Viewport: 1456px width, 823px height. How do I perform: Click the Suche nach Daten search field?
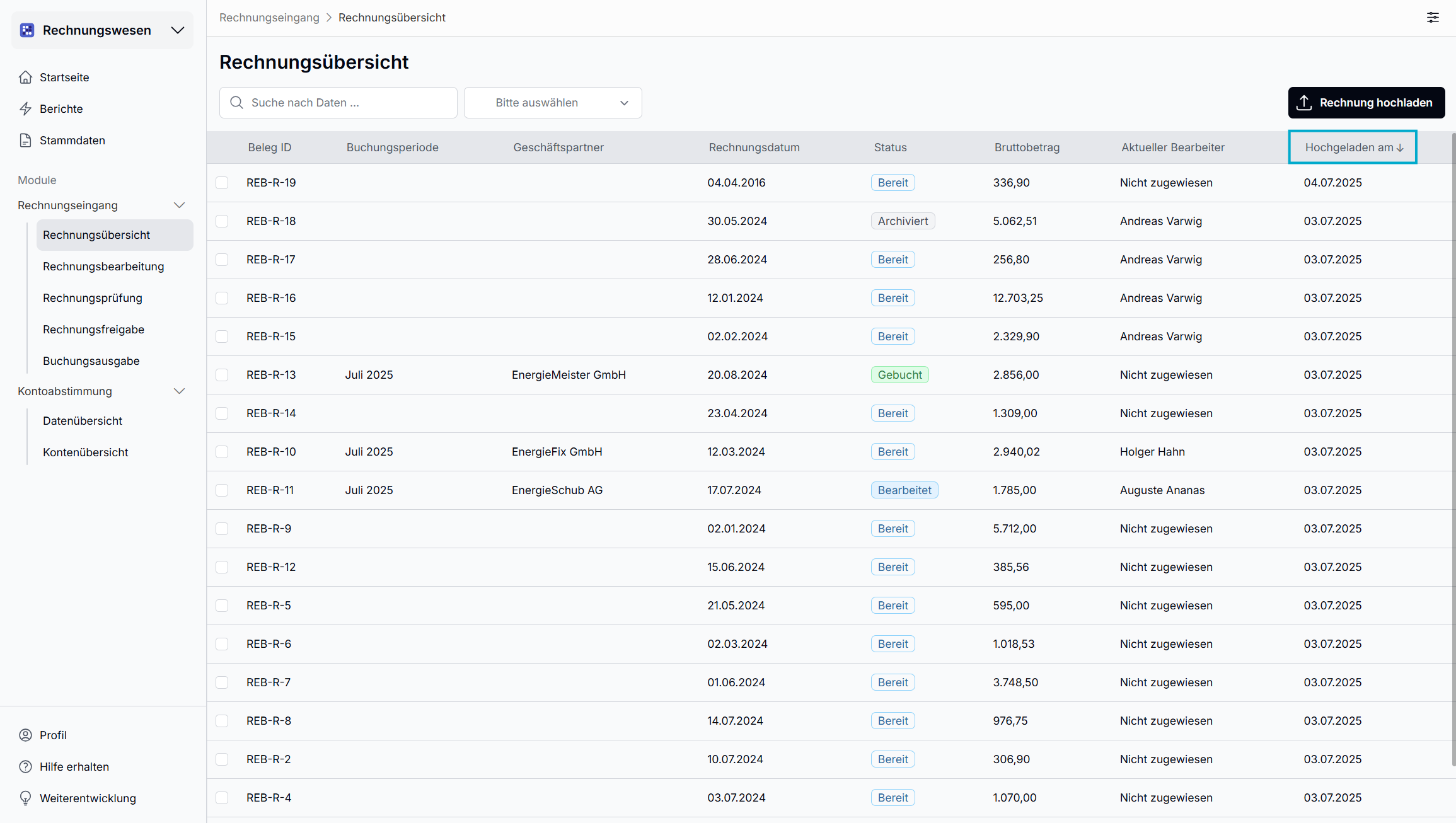point(338,103)
